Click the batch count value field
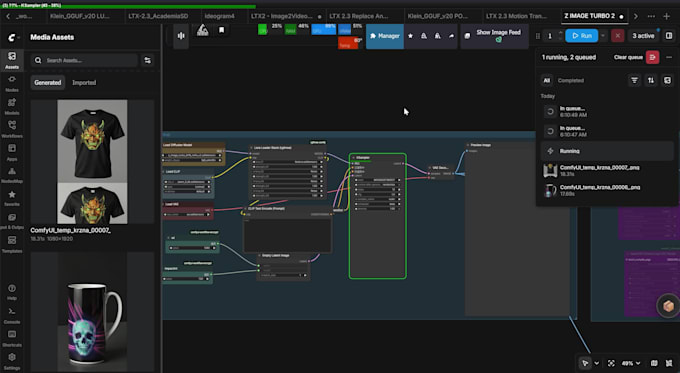 click(x=550, y=36)
